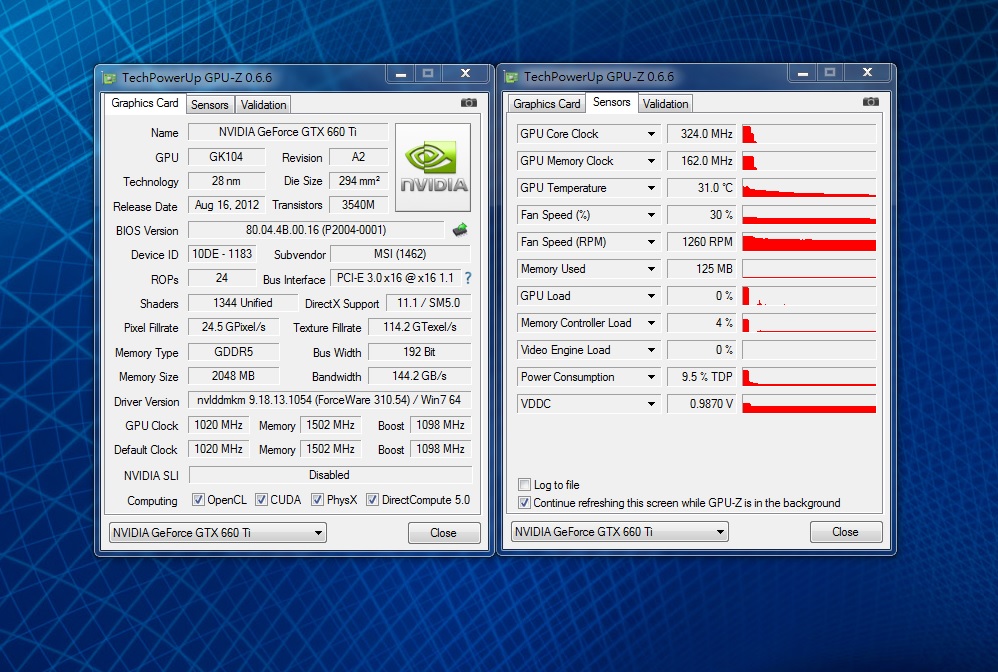
Task: Open the GPU Memory Clock sensor dropdown
Action: (x=651, y=161)
